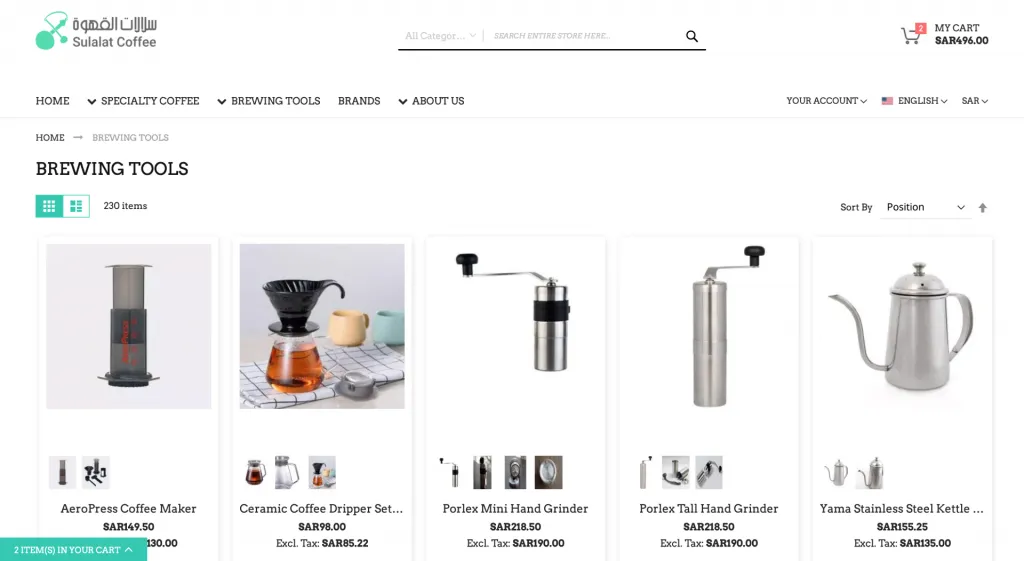Click the Sulalat Coffee logo
Viewport: 1024px width, 561px height.
(x=96, y=31)
